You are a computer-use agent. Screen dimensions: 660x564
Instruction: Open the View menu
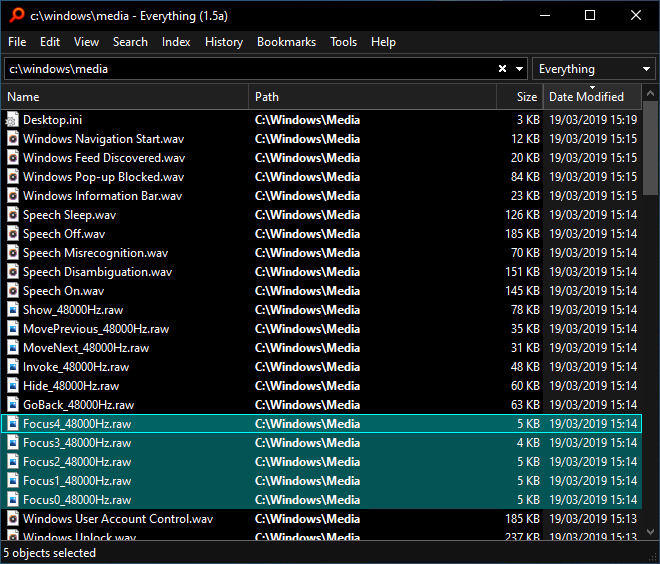[x=86, y=42]
